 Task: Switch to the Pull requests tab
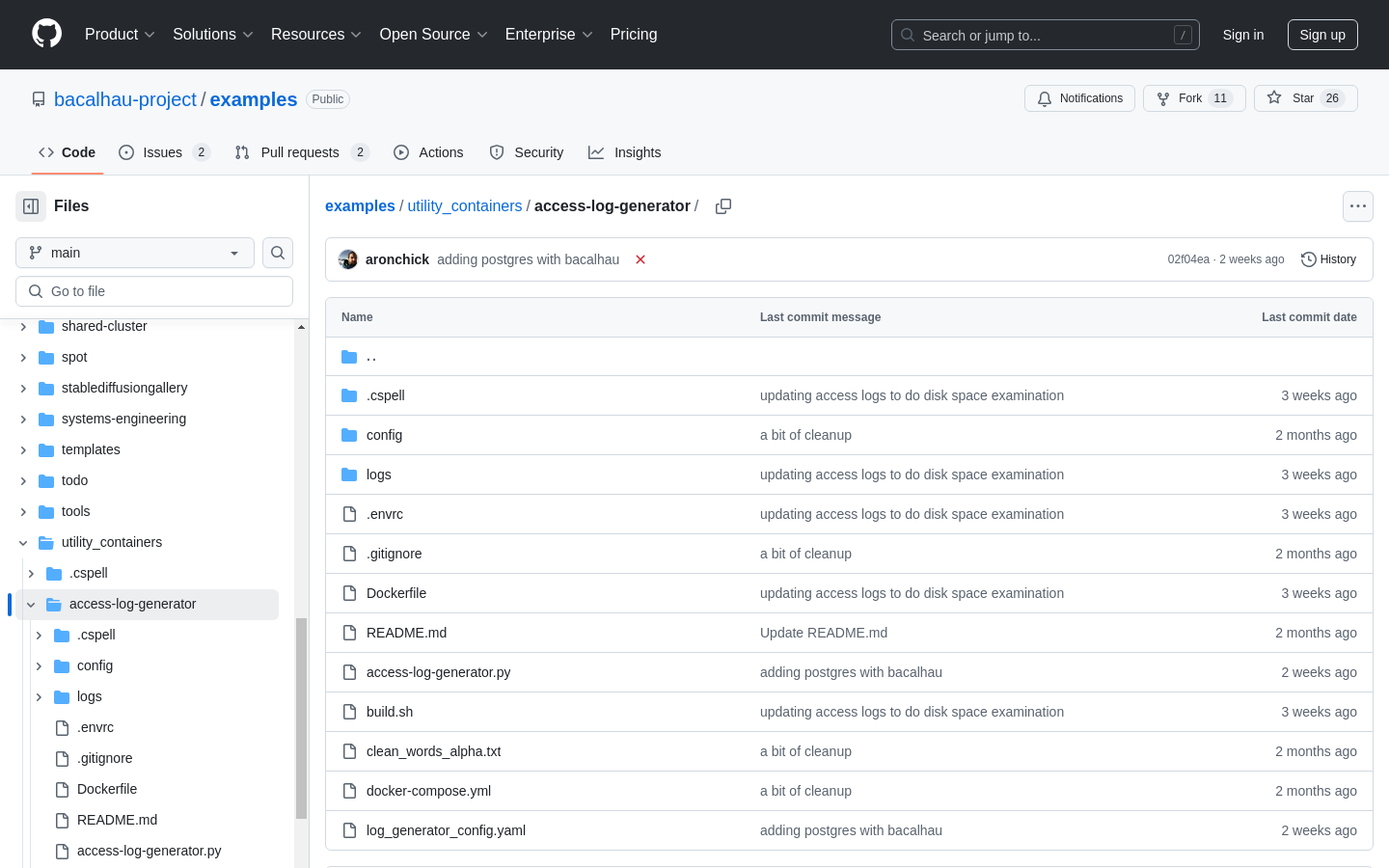302,152
